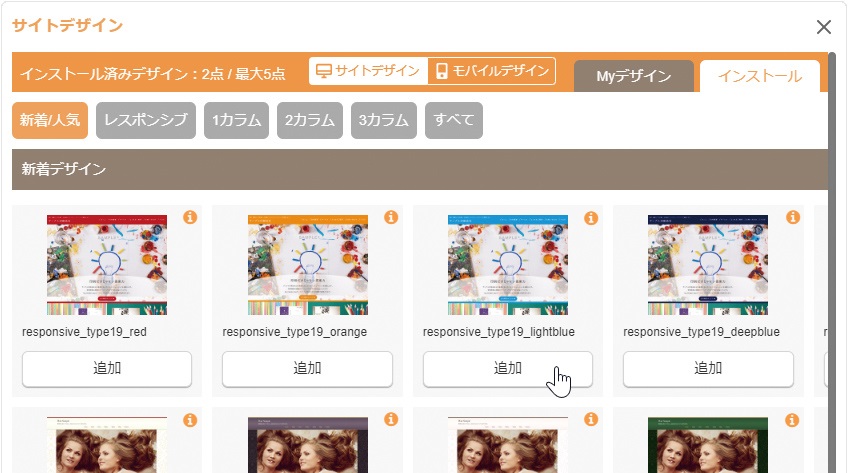Close the サイトデザイン dialog
Image resolution: width=848 pixels, height=473 pixels.
823,27
